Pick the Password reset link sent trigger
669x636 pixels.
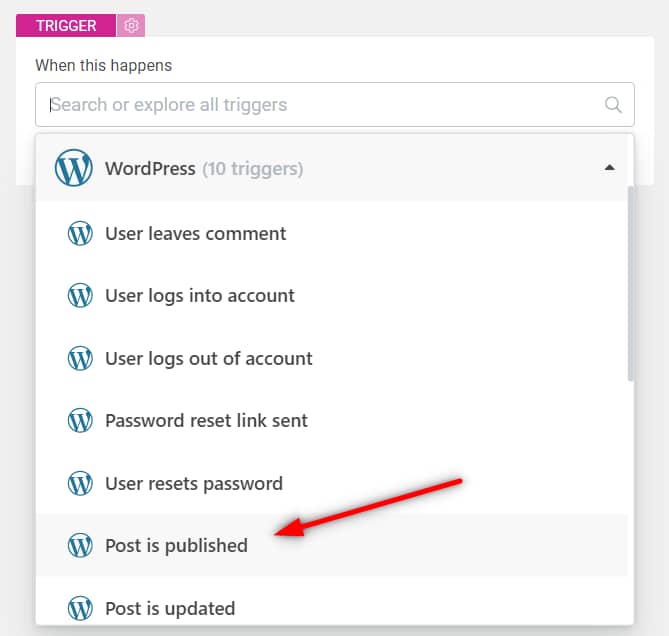point(332,421)
